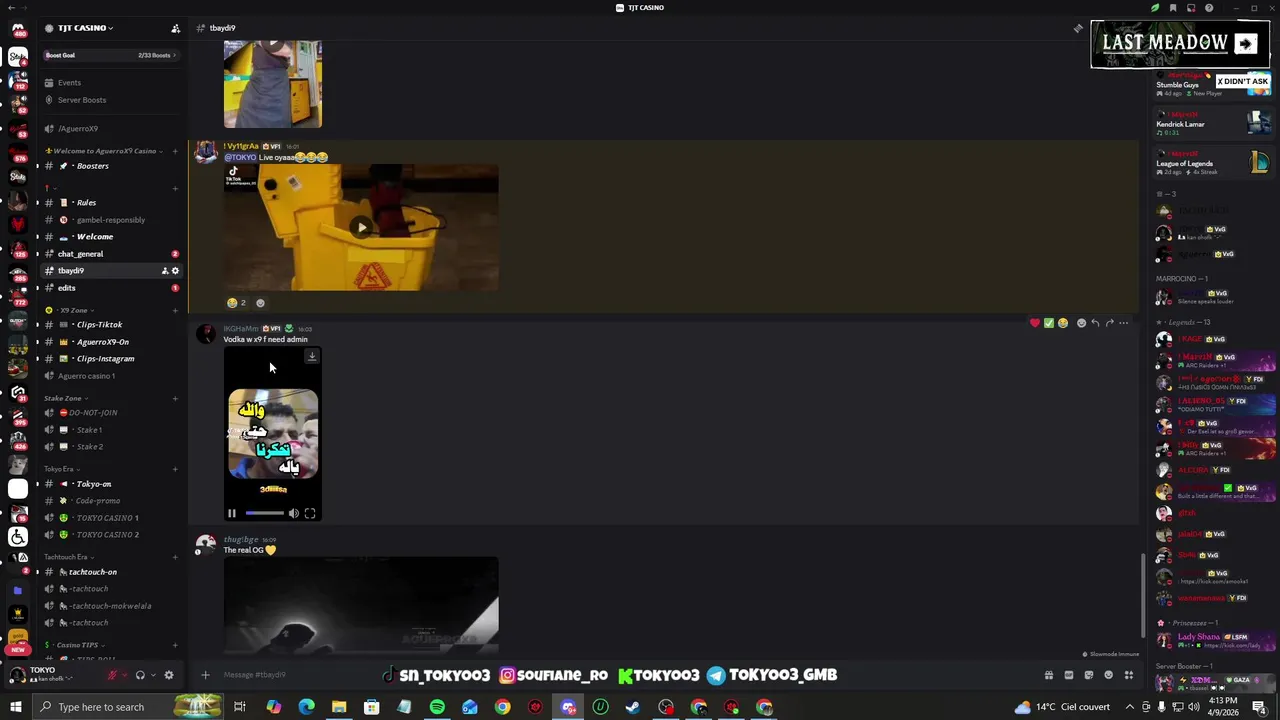Open the bookmark icon in title bar
Viewport: 1280px width, 720px height.
click(x=1173, y=8)
